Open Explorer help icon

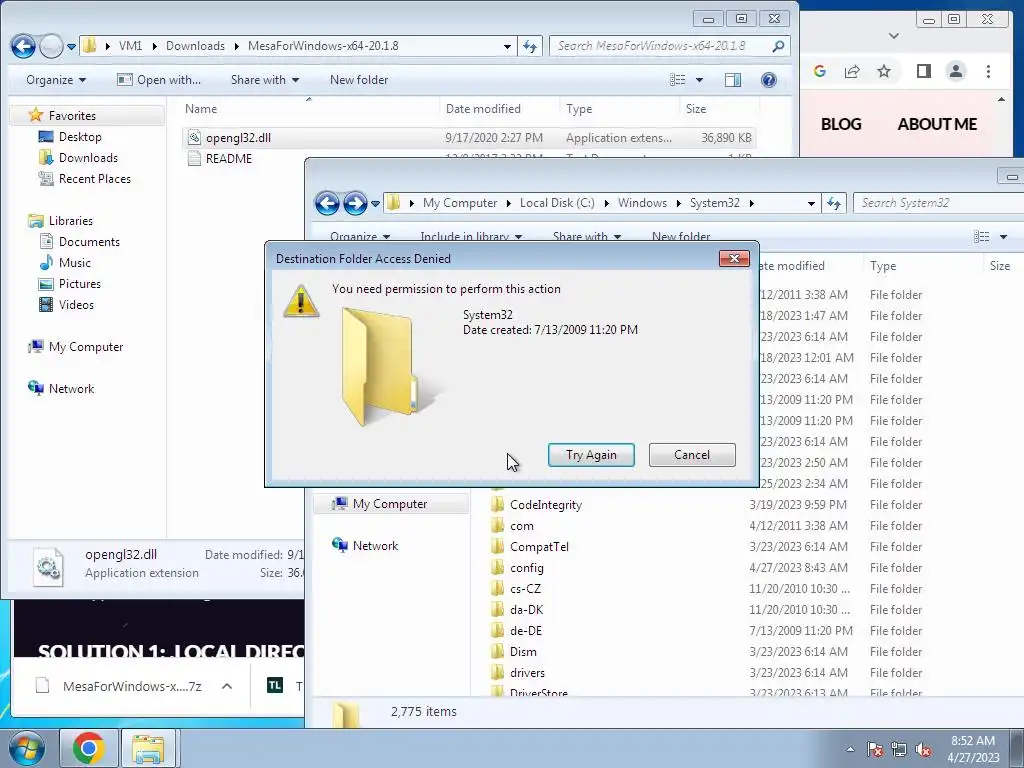tap(769, 80)
